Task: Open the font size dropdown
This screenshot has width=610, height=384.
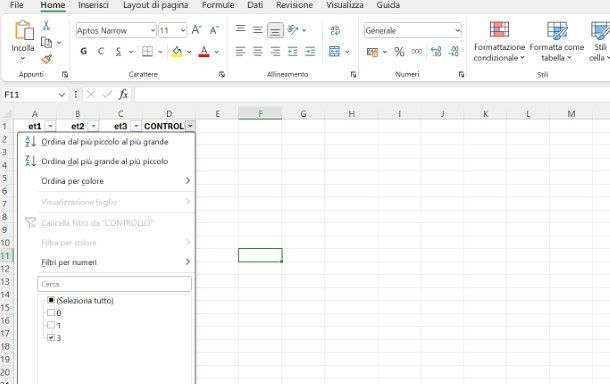Action: [182, 30]
